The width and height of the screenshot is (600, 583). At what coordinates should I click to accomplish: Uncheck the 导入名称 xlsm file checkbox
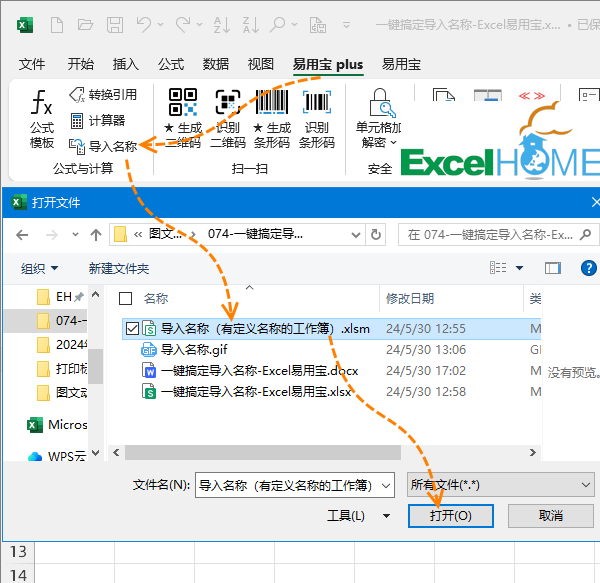point(132,329)
